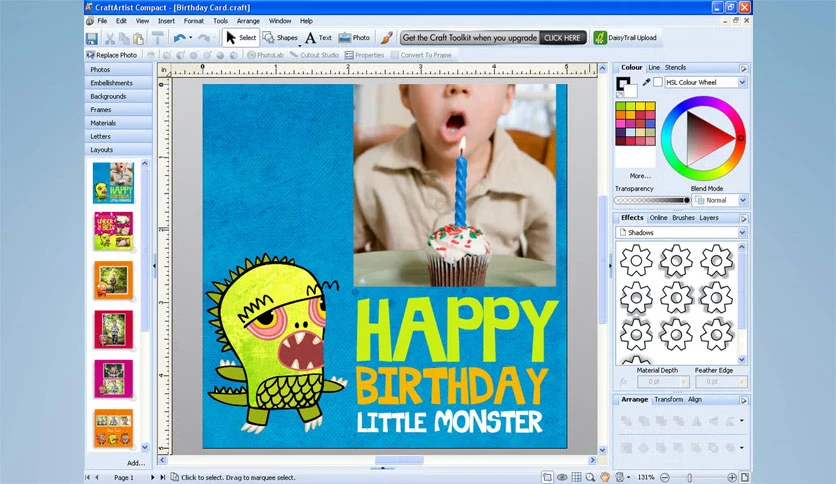
Task: Toggle the white checkbox beside the eyedropper
Action: 658,82
